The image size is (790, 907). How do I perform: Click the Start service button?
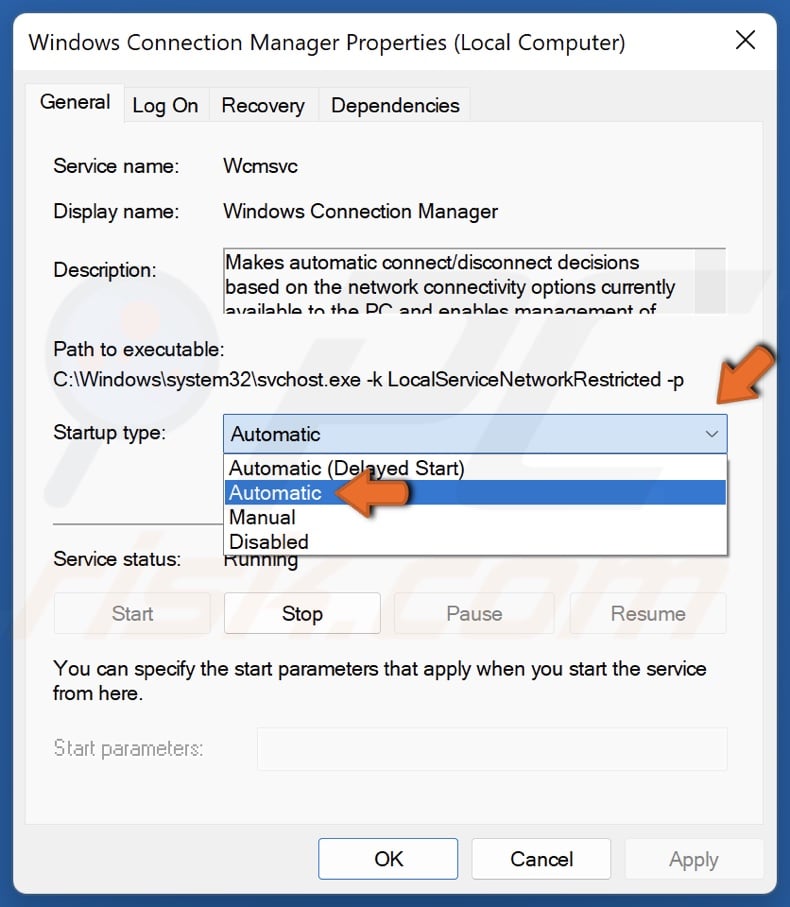131,613
